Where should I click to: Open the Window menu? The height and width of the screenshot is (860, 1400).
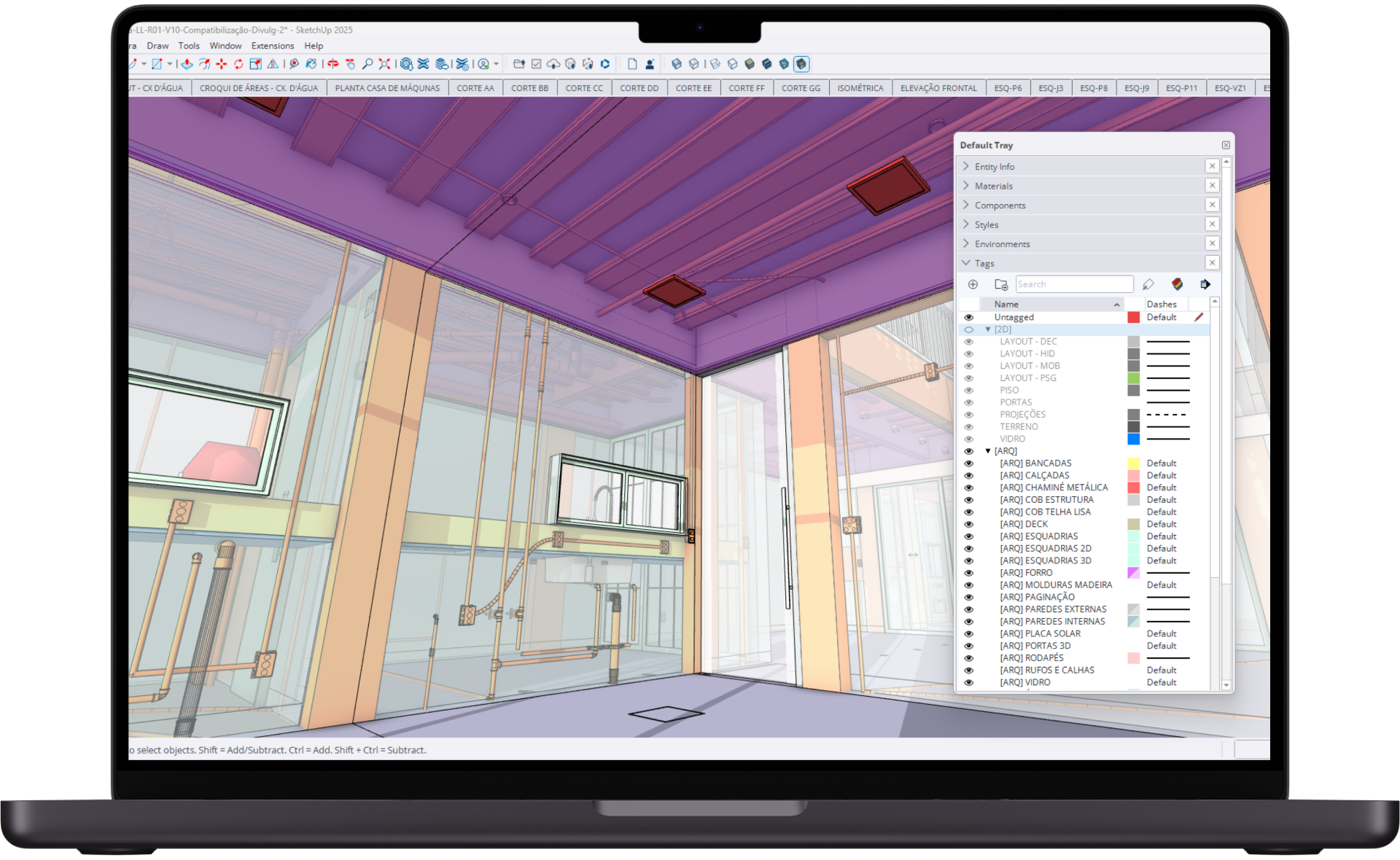pos(225,45)
